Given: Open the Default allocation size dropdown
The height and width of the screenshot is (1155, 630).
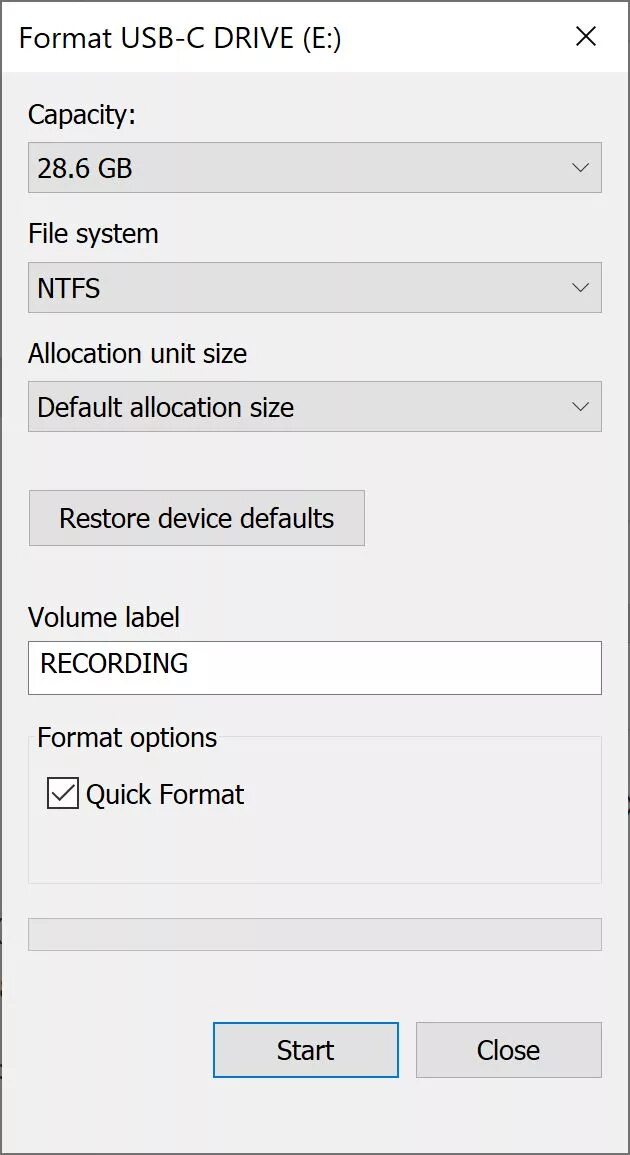Looking at the screenshot, I should tap(300, 407).
